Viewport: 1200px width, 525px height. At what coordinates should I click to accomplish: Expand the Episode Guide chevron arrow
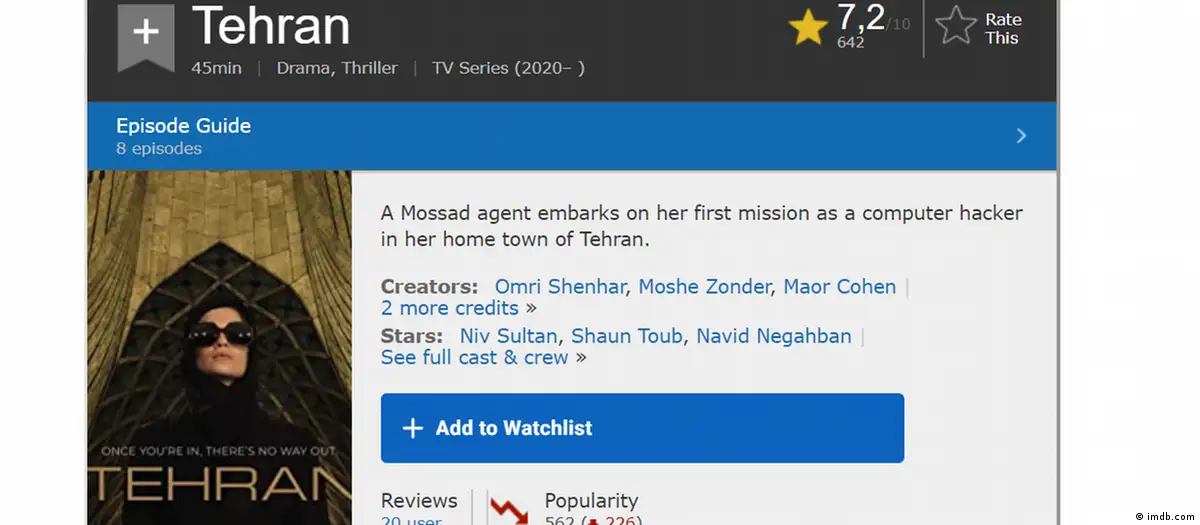coord(1021,136)
